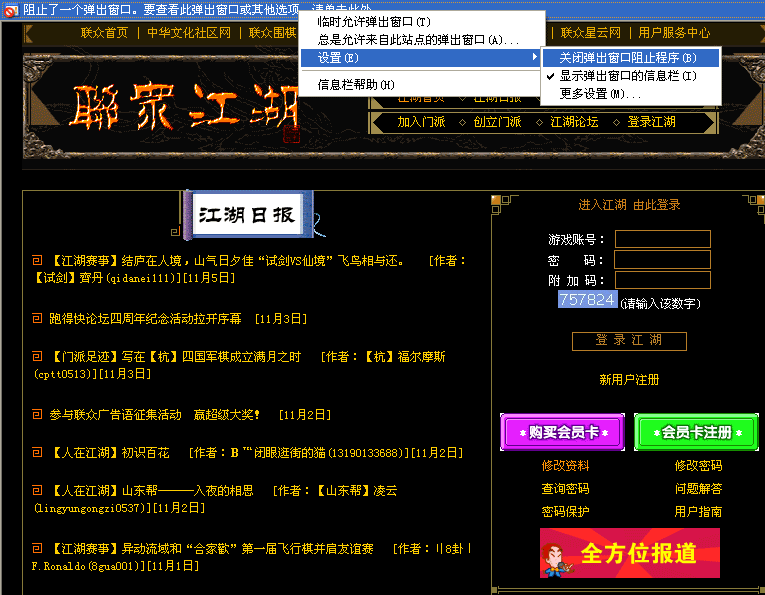Click the bullet icon beside 【门派足迹】 article

pos(37,356)
